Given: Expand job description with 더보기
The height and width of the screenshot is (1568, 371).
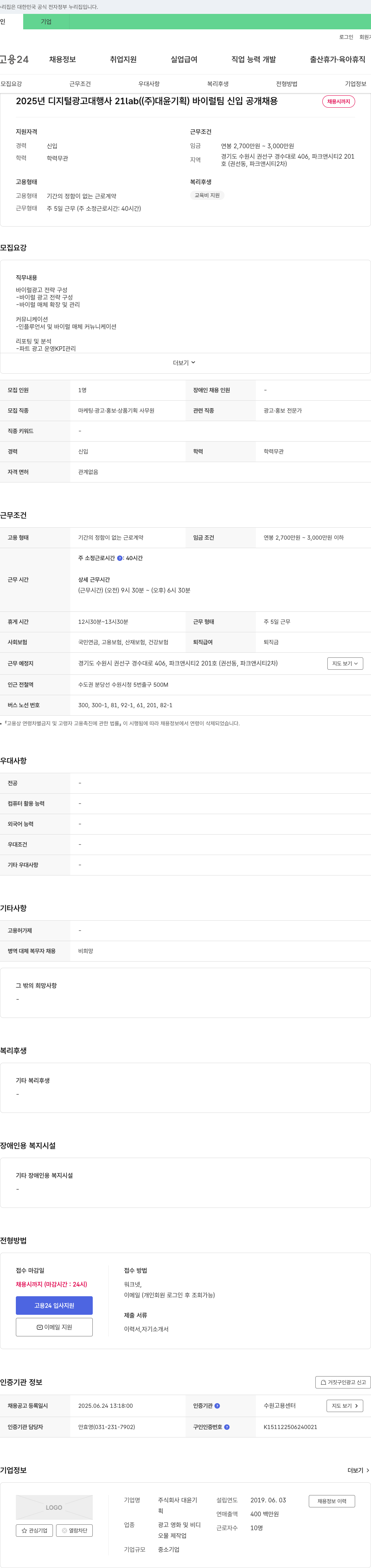Looking at the screenshot, I should (185, 363).
